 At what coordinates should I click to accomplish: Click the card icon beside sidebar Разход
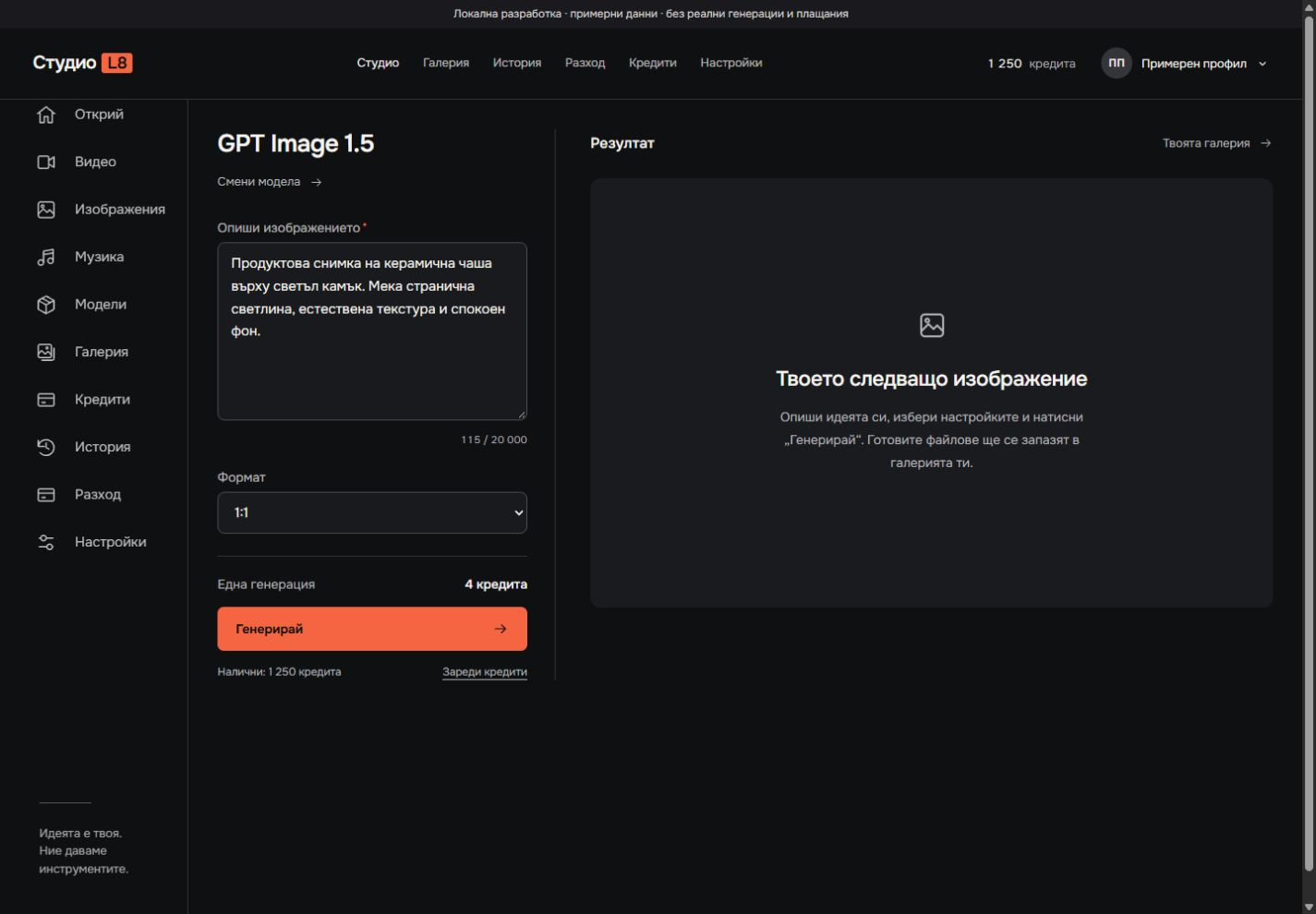pos(46,495)
